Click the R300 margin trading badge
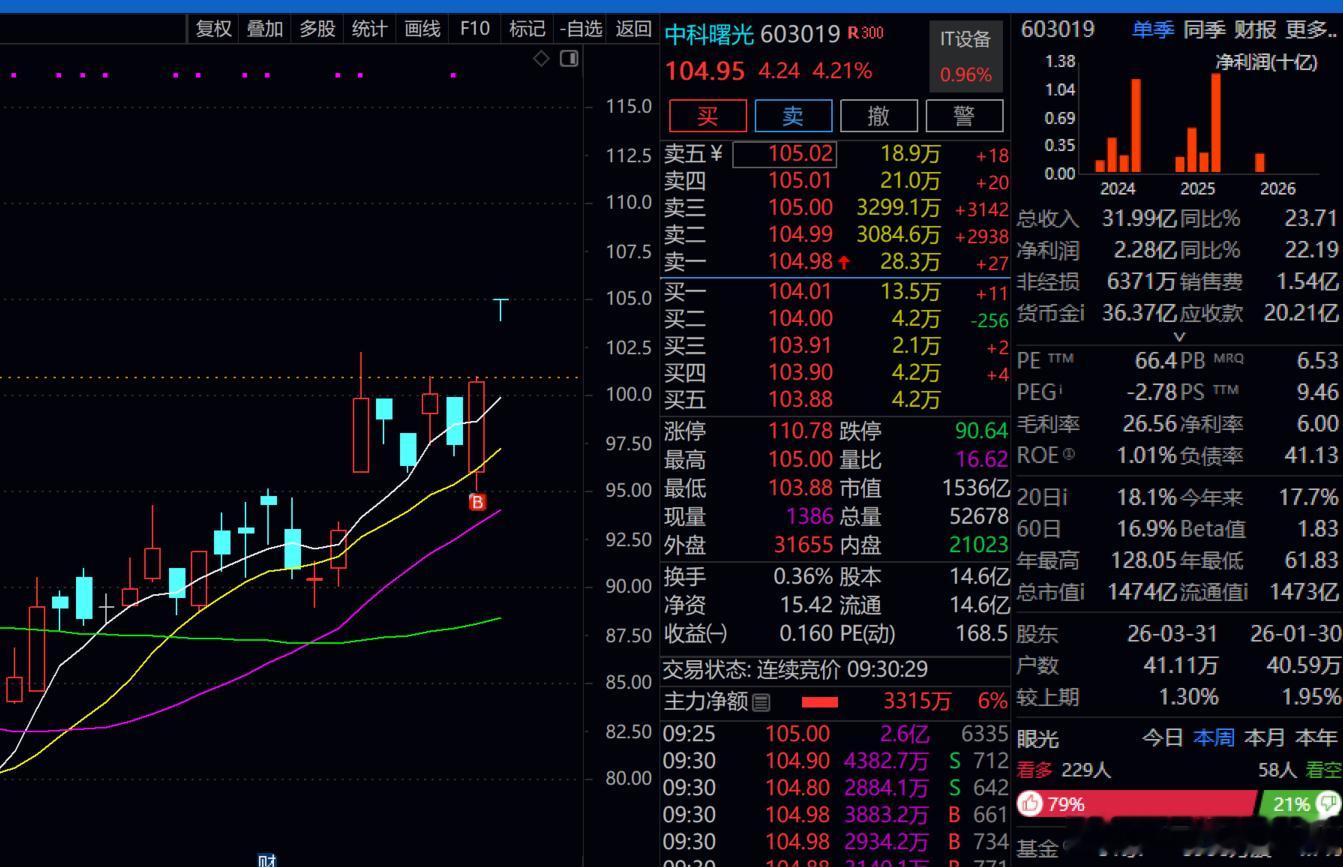This screenshot has height=867, width=1343. click(x=866, y=33)
